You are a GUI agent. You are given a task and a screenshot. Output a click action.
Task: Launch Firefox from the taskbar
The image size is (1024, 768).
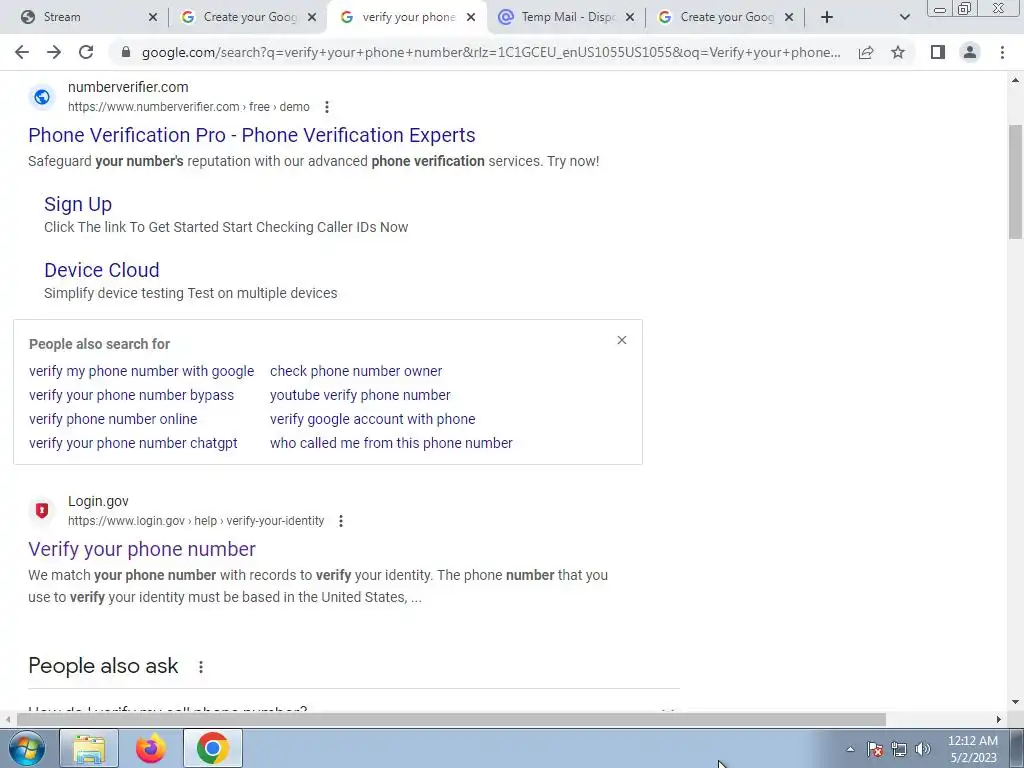[x=150, y=748]
